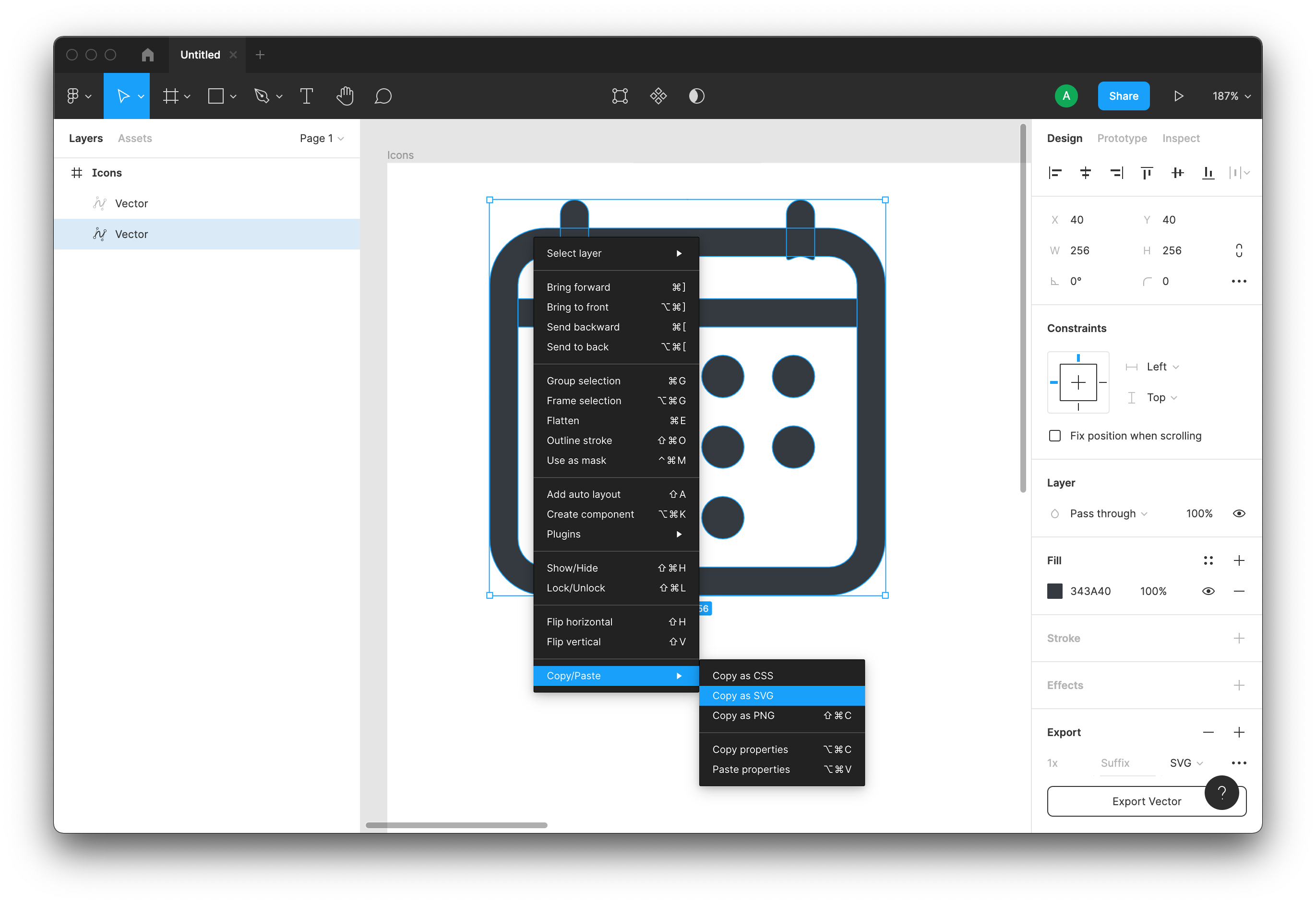
Task: Align horizontal centers in the Design panel
Action: point(1086,173)
